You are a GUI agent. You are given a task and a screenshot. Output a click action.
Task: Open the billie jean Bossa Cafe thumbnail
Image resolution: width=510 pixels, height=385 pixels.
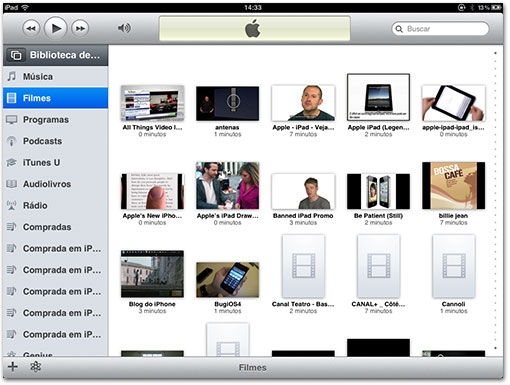(453, 186)
